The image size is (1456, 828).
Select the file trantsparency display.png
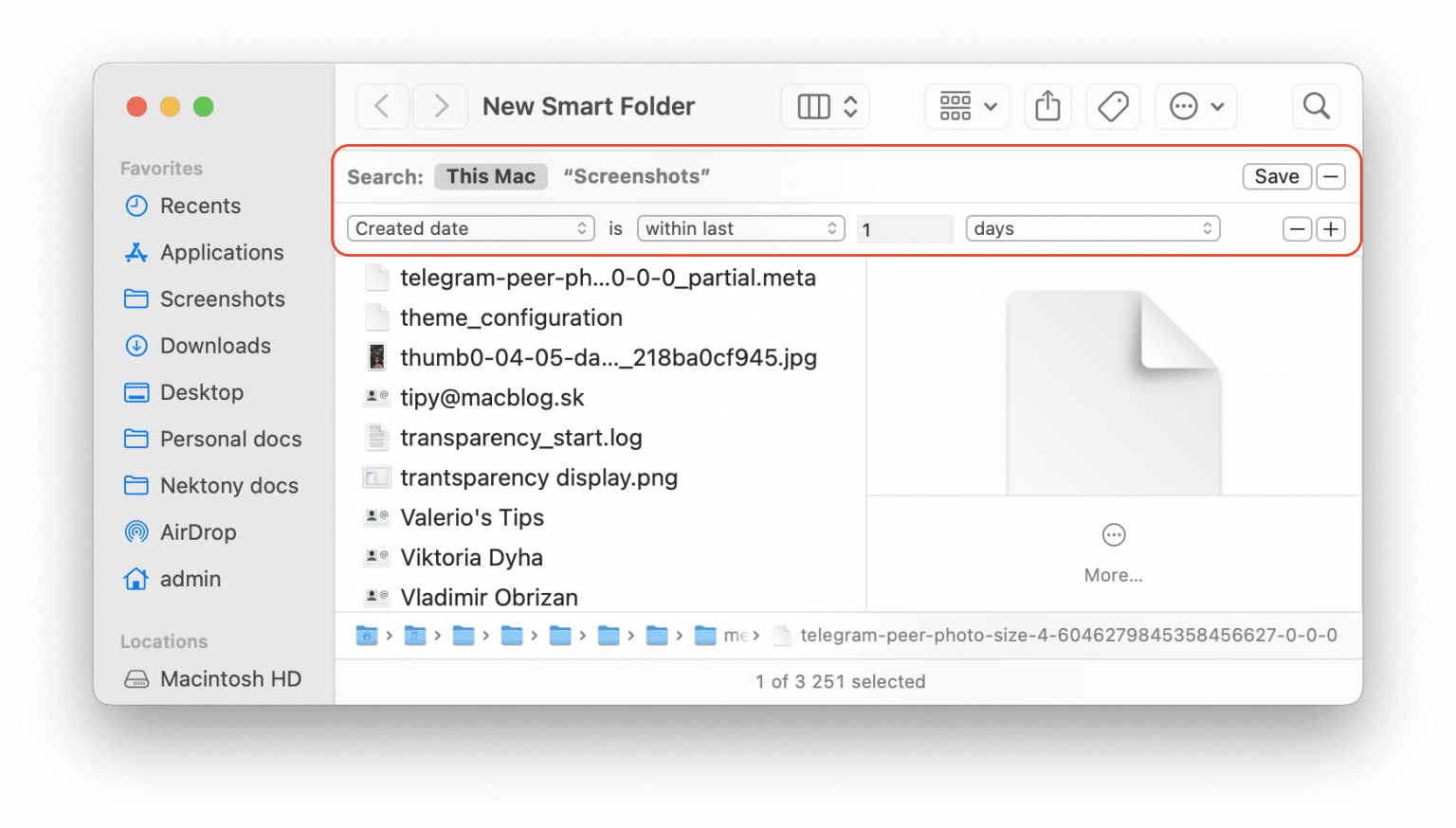(539, 477)
